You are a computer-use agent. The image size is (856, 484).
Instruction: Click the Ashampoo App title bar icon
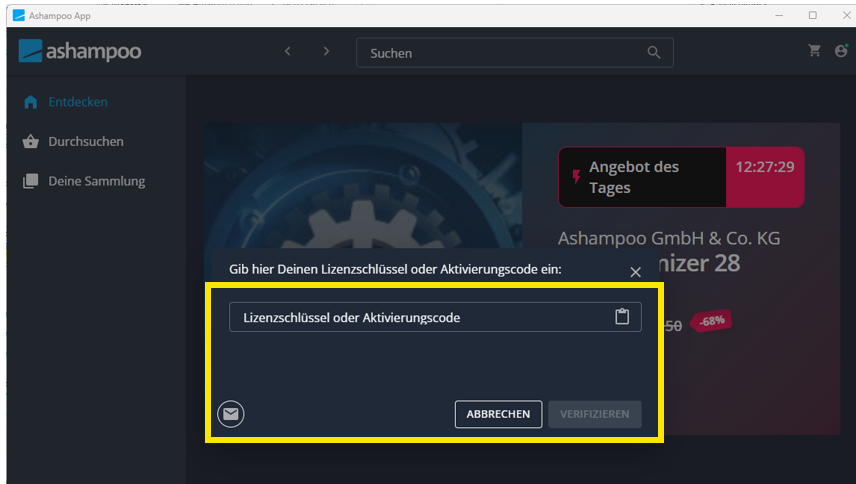[19, 15]
